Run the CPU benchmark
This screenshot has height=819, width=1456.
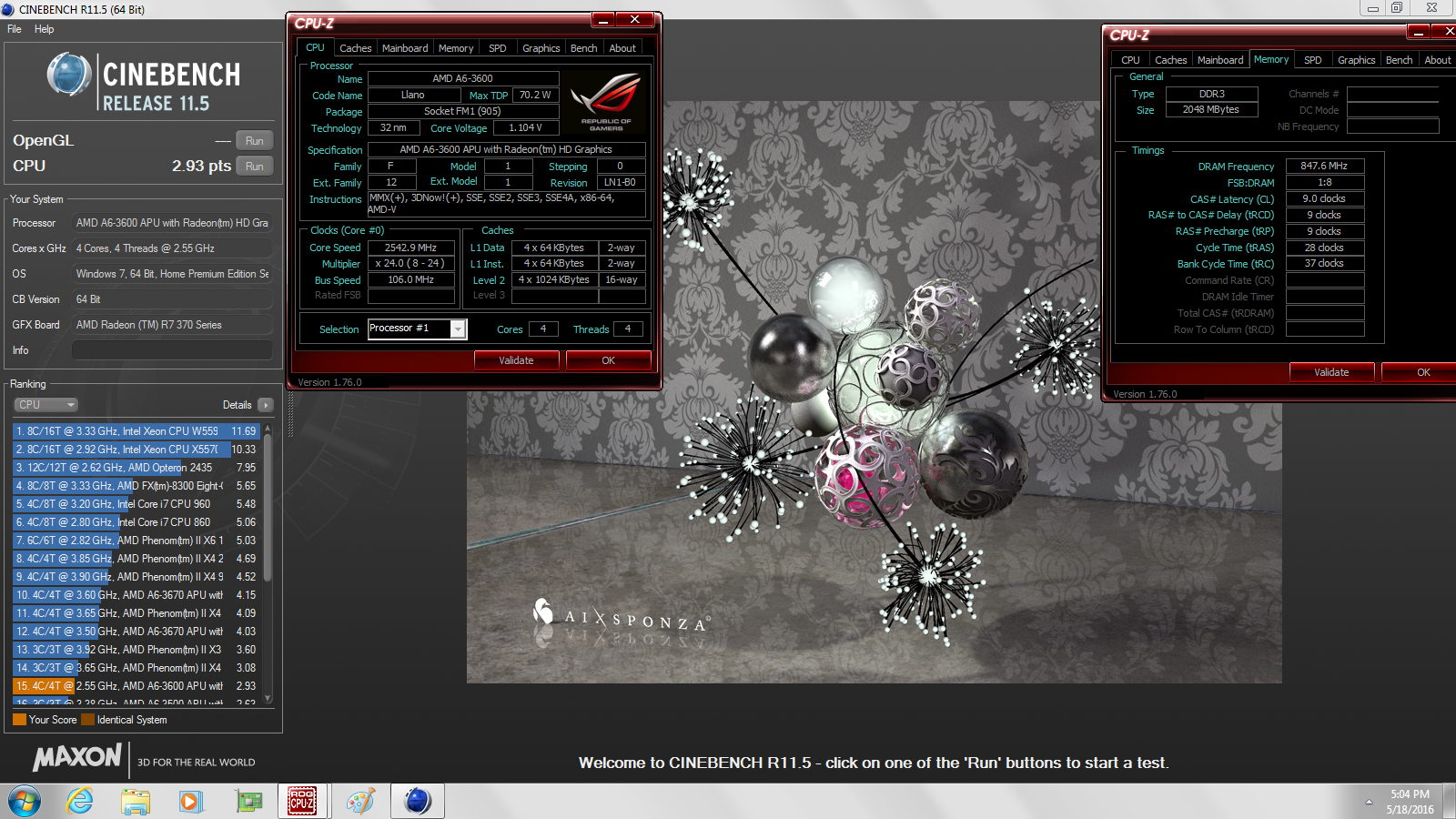(x=254, y=167)
